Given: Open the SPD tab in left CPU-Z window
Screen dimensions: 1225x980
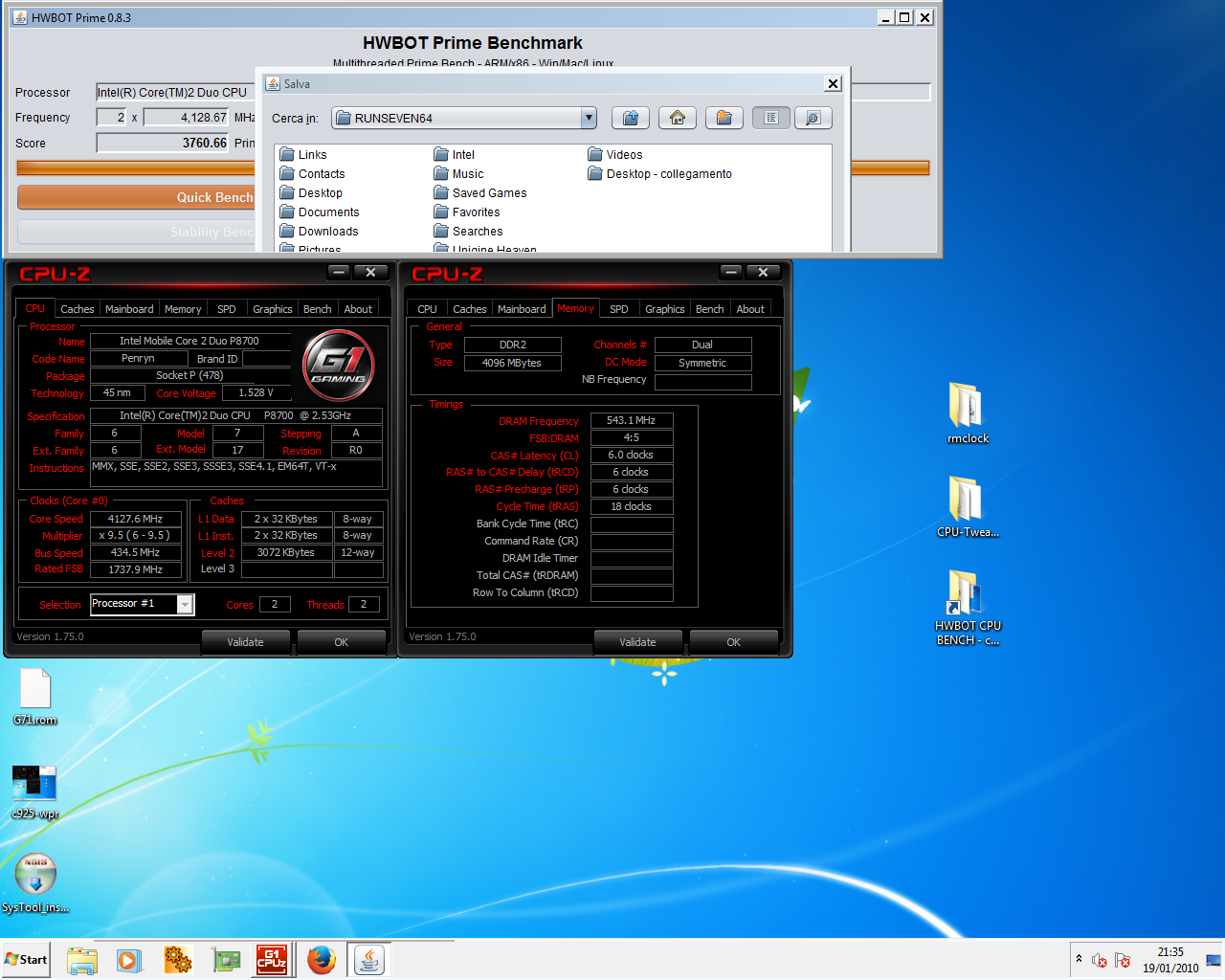Looking at the screenshot, I should [x=227, y=309].
